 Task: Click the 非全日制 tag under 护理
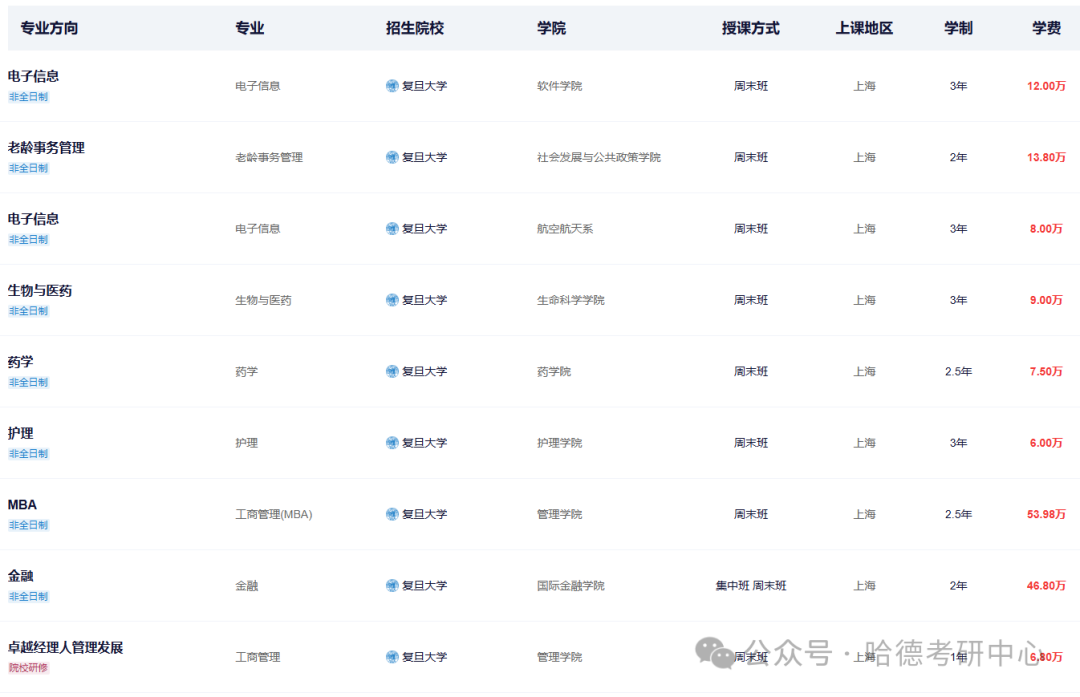(x=28, y=454)
